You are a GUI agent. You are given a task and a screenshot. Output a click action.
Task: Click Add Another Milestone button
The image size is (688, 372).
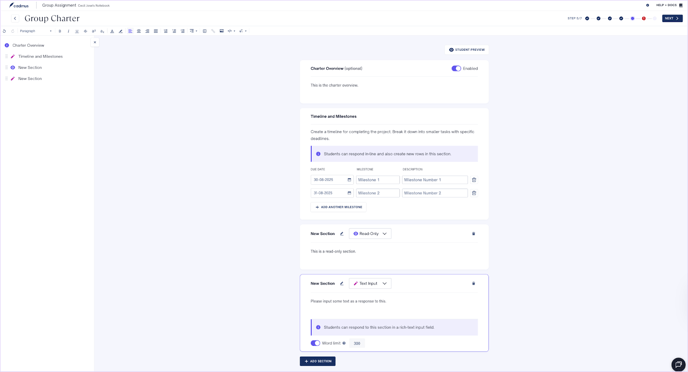pos(338,207)
